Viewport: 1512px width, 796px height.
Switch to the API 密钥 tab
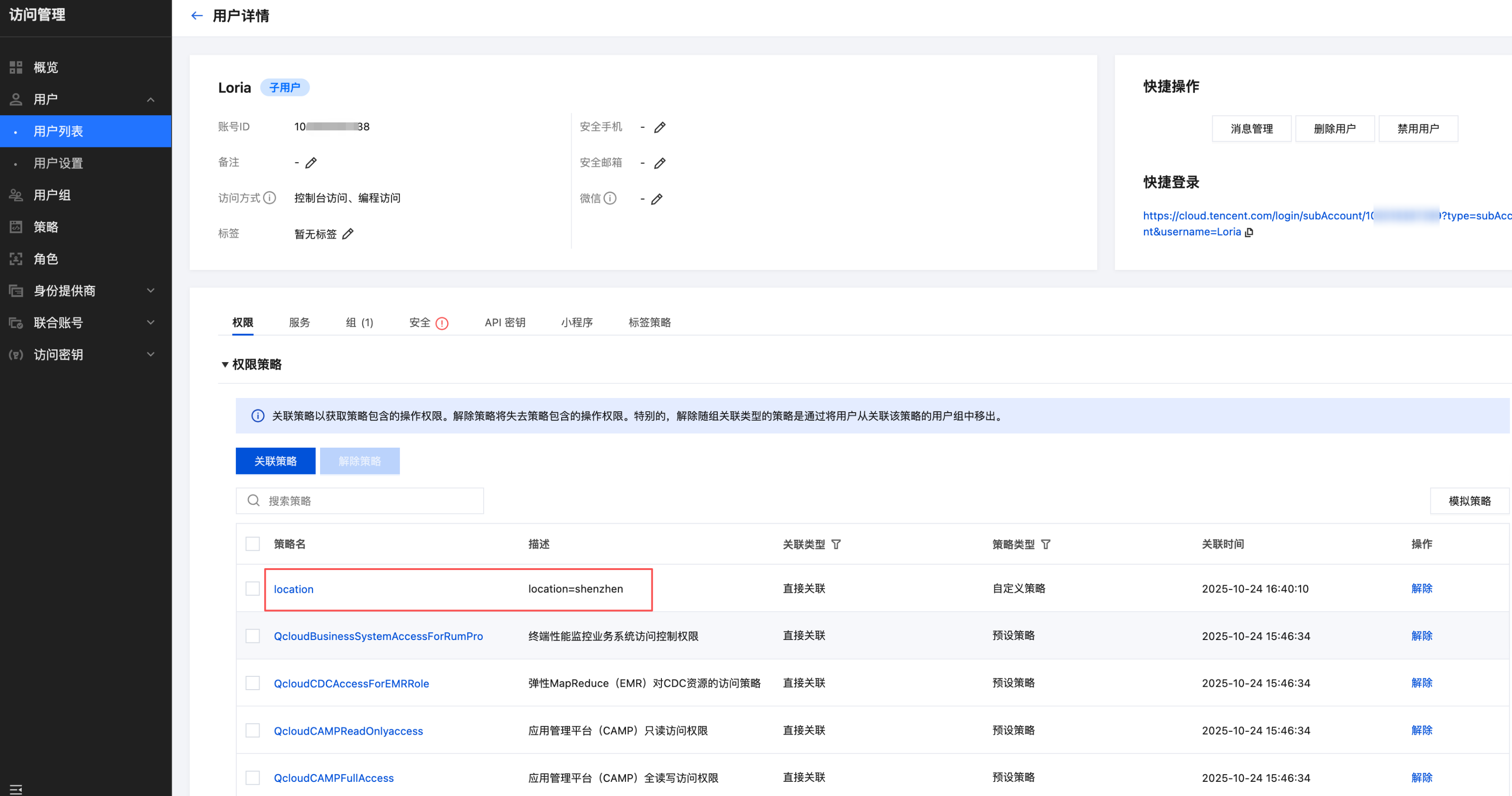coord(505,322)
